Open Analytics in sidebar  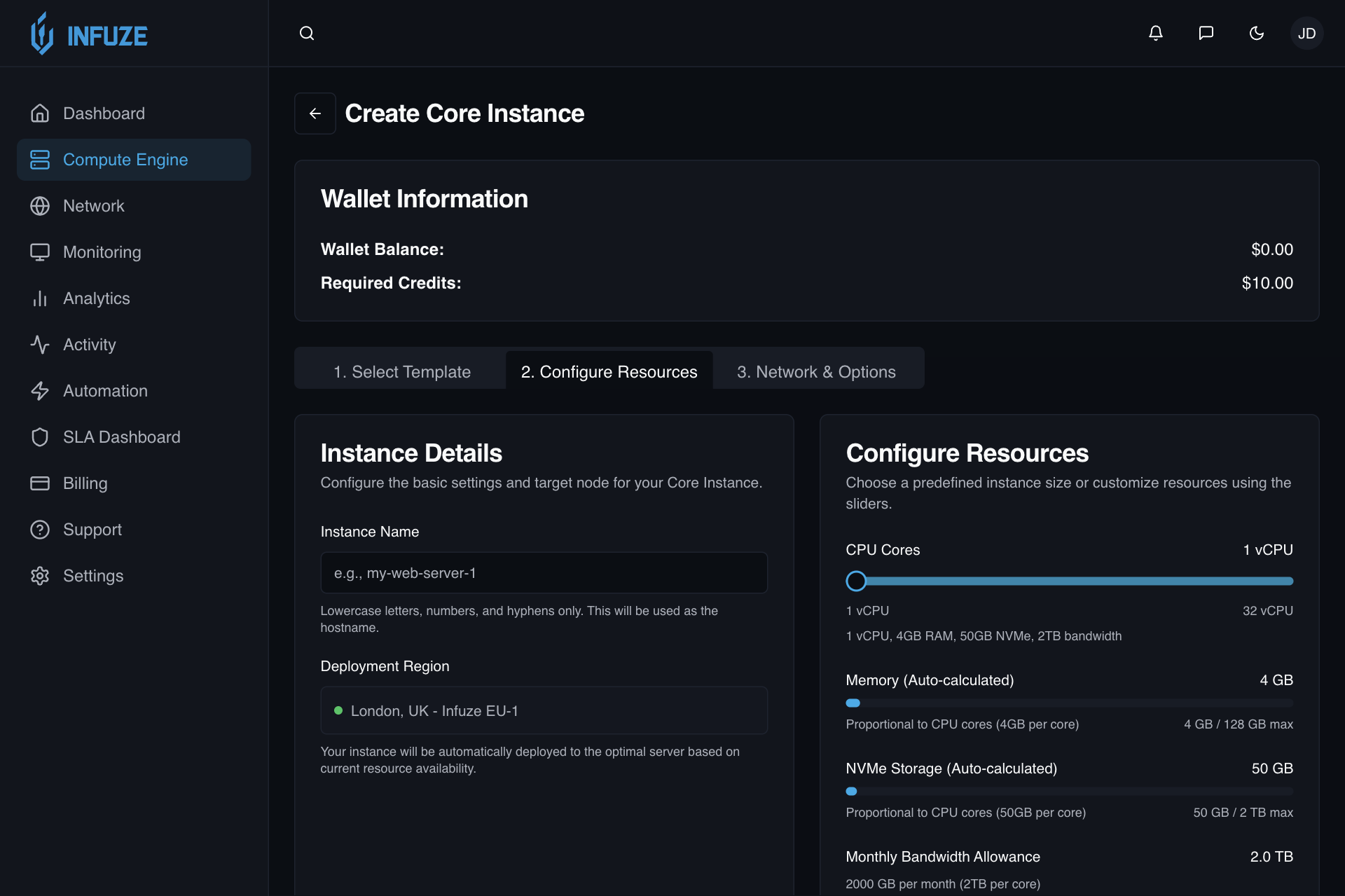coord(134,298)
